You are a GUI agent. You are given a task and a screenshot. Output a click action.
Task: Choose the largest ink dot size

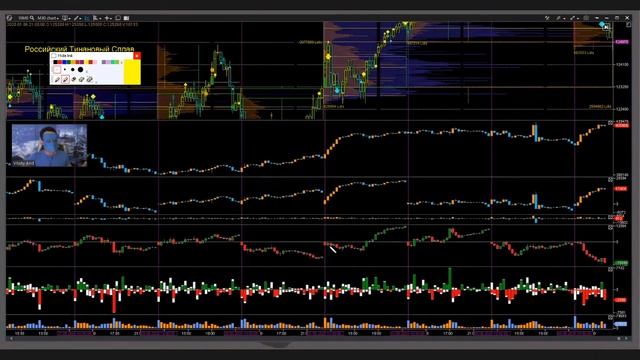pos(80,69)
